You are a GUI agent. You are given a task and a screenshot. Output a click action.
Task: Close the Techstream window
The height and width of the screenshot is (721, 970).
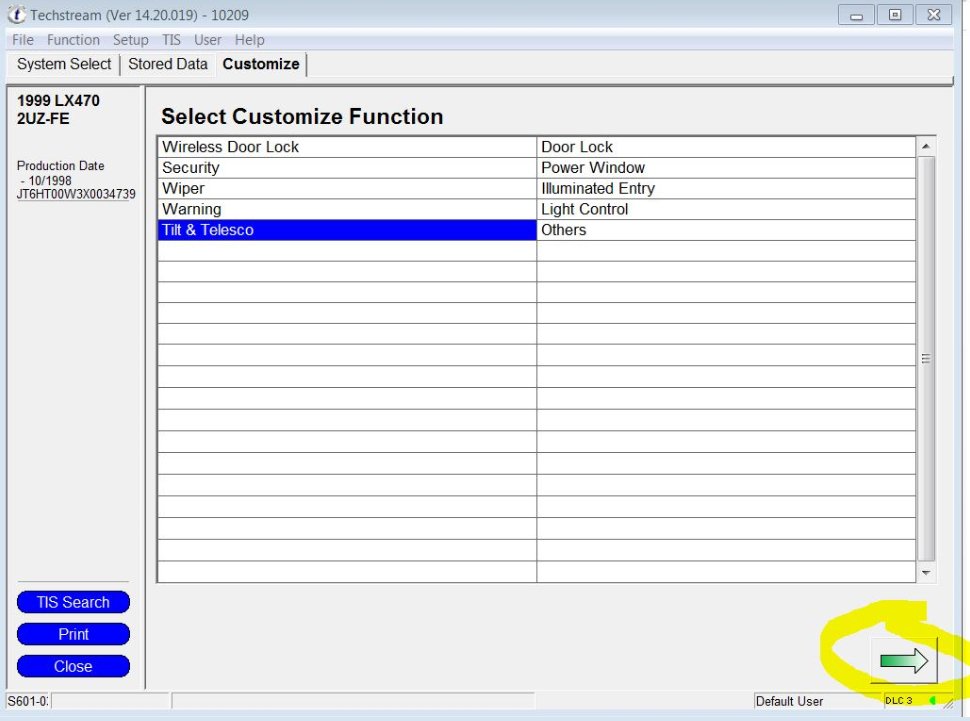coord(934,15)
